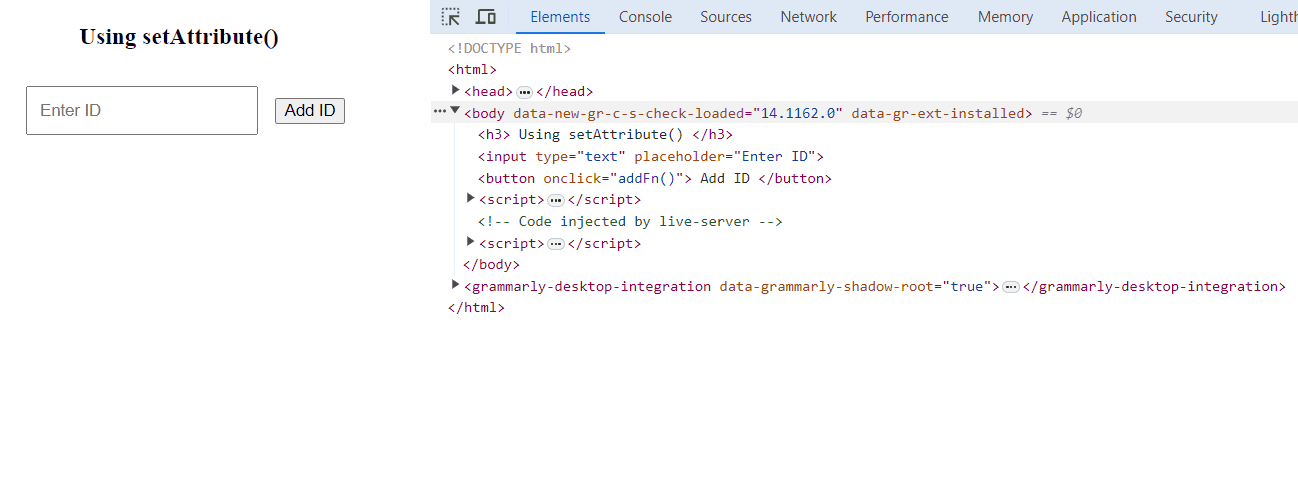Select the closing </html> tag line
The height and width of the screenshot is (497, 1298).
477,308
